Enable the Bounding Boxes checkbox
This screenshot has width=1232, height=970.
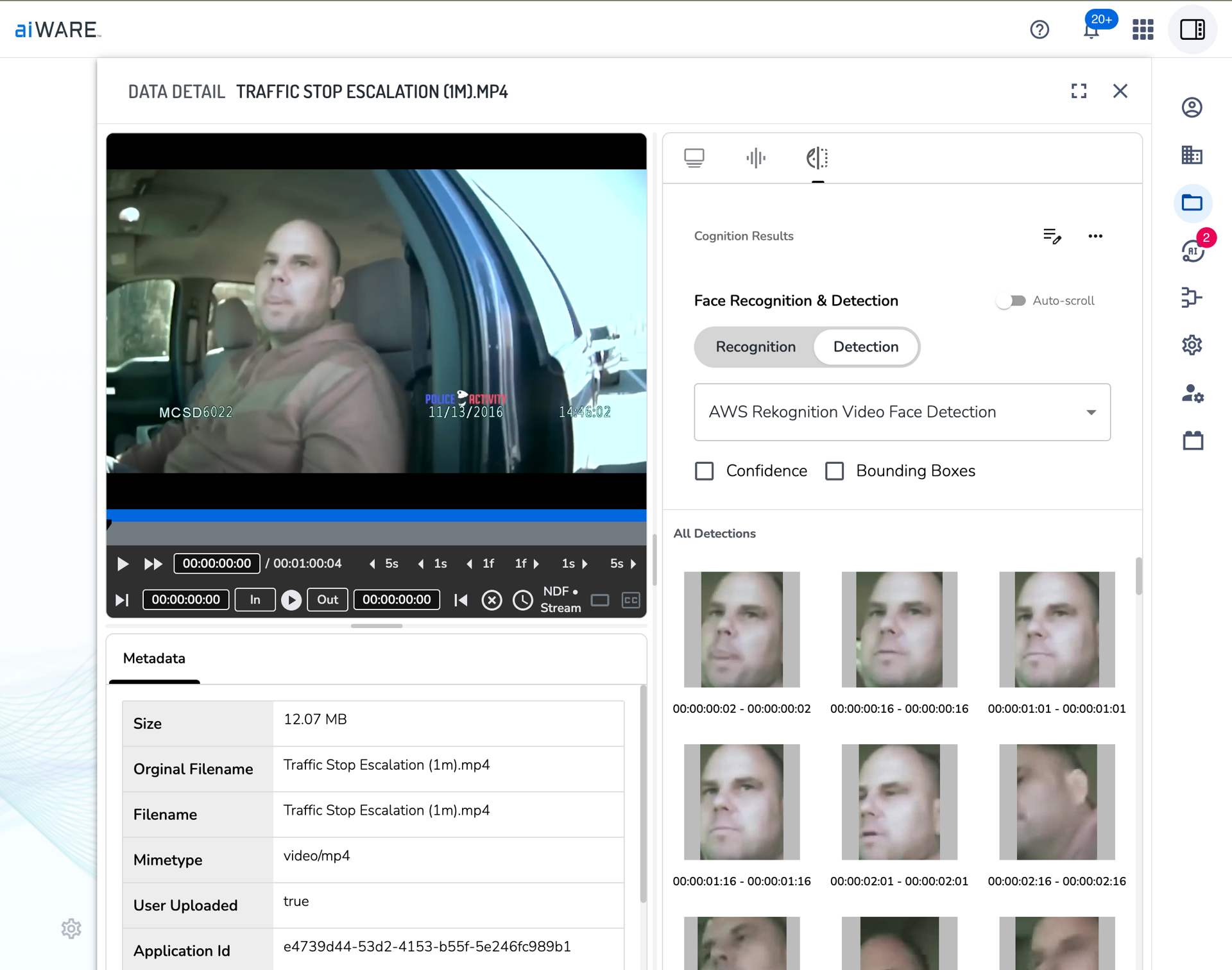pos(834,471)
